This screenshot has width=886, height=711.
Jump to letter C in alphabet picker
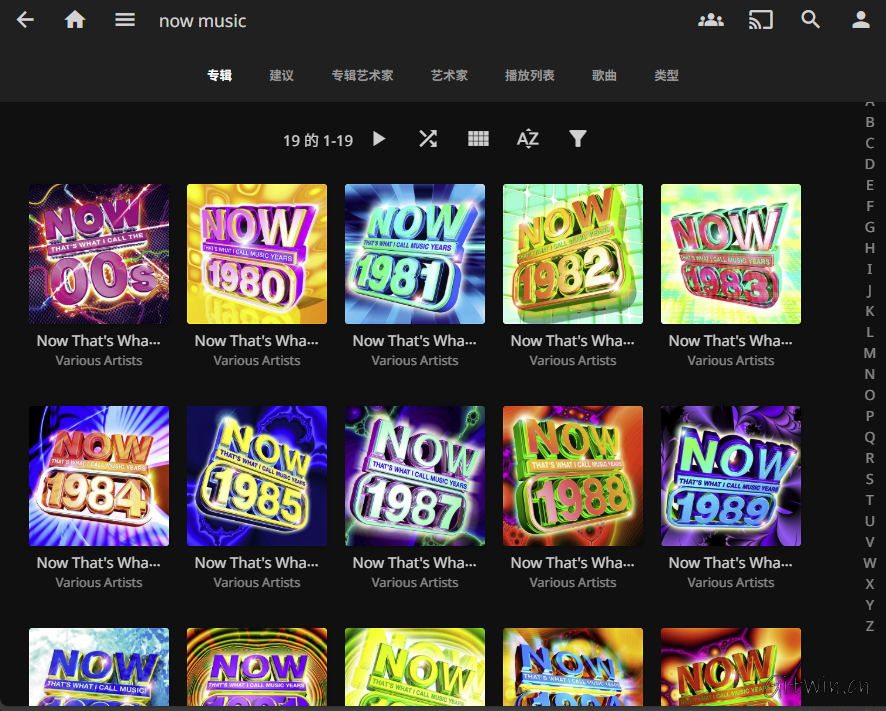click(x=870, y=143)
